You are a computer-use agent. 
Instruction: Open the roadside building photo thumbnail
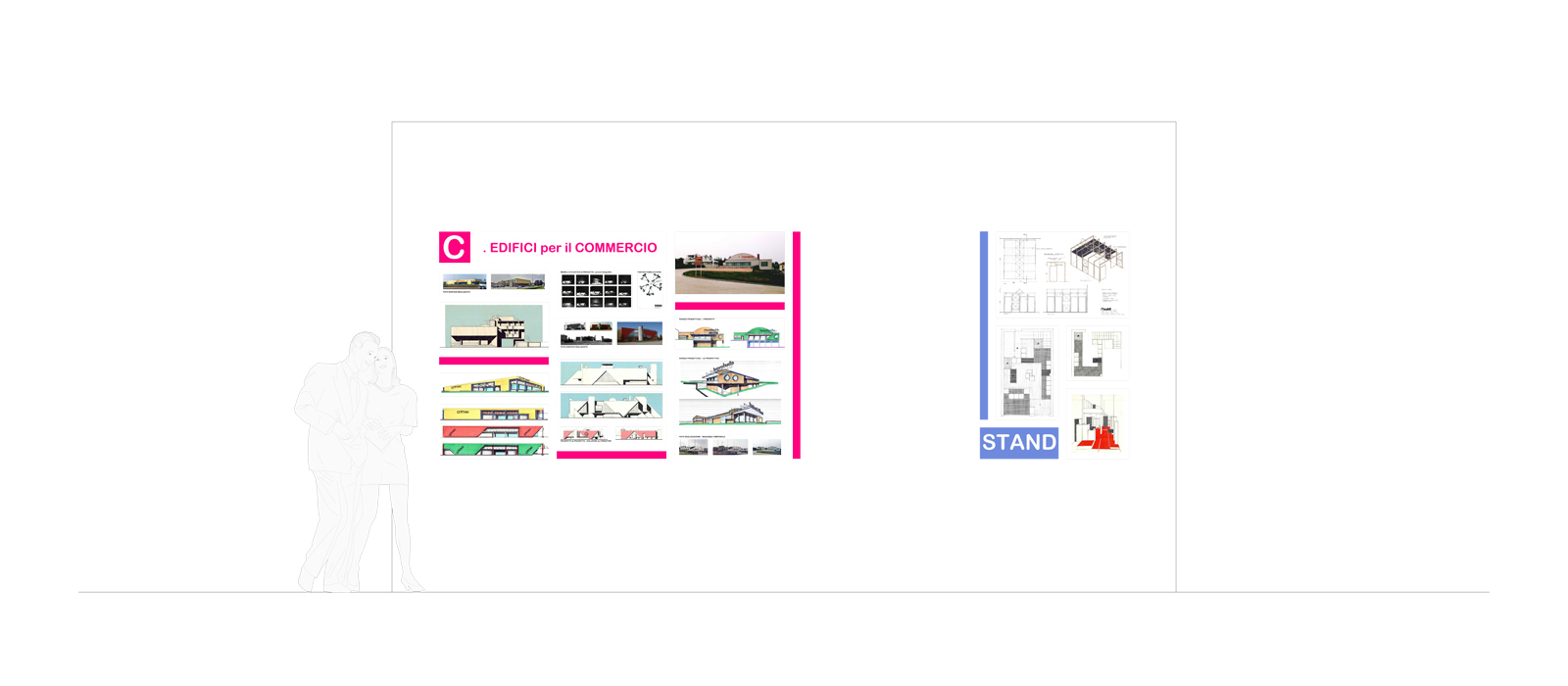(730, 263)
